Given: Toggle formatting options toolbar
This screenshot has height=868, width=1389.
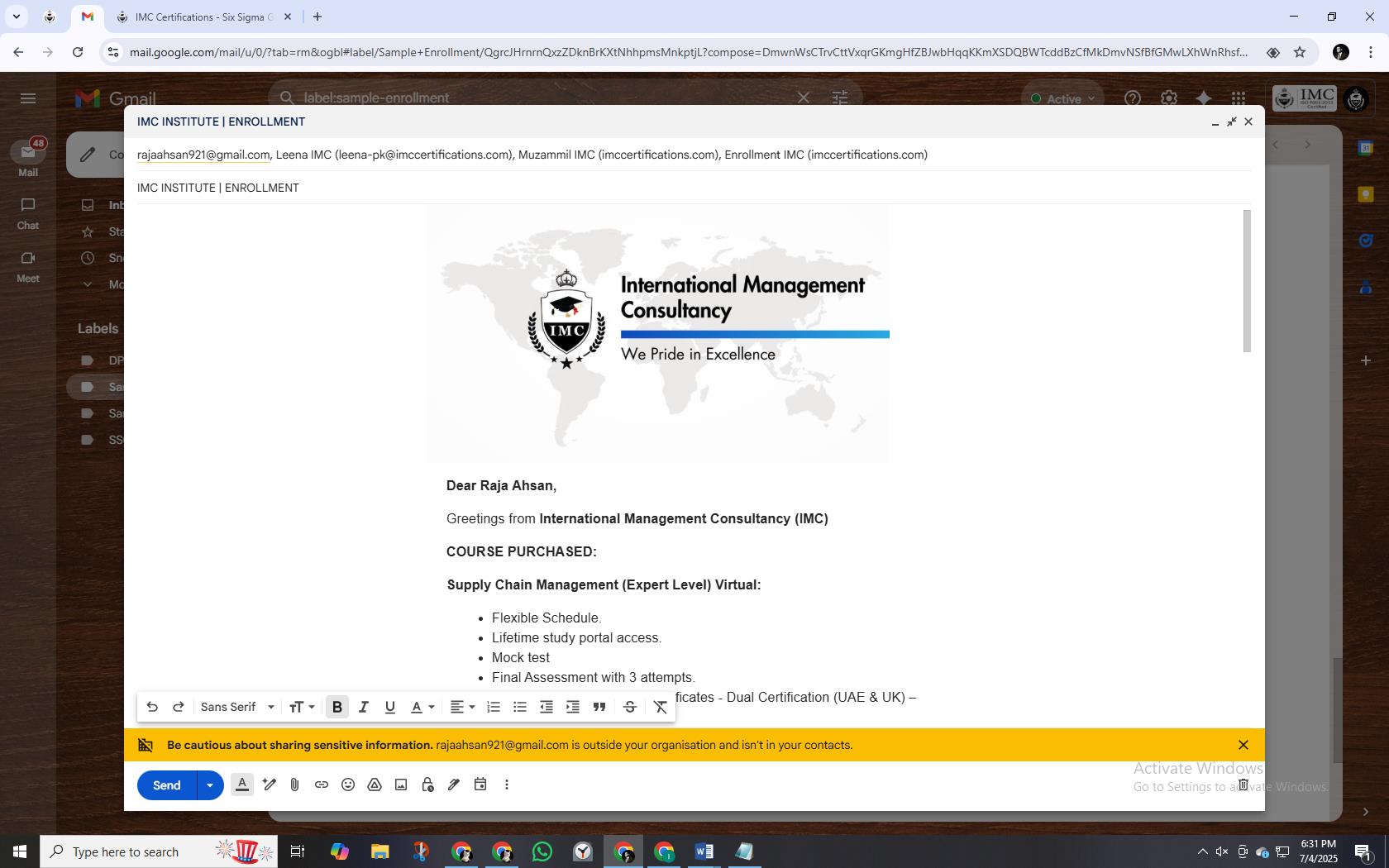Looking at the screenshot, I should pyautogui.click(x=242, y=785).
